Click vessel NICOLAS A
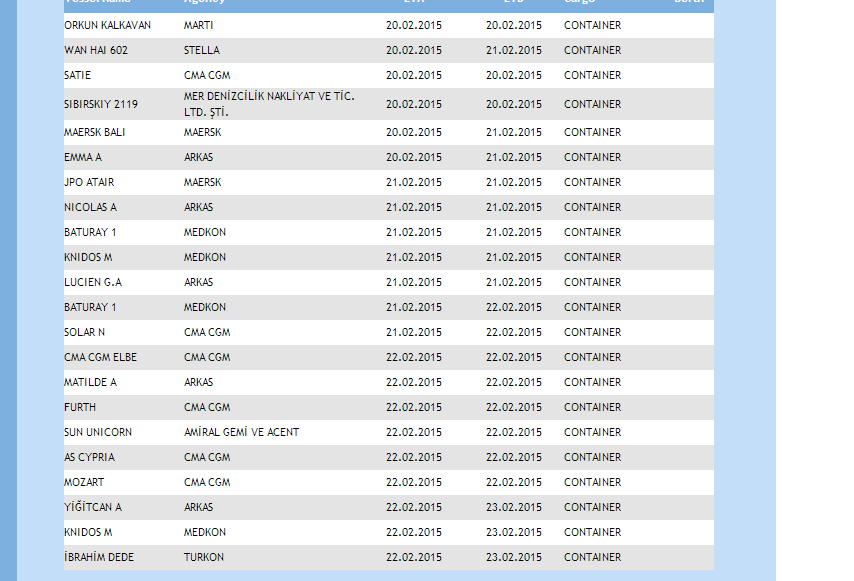Image resolution: width=854 pixels, height=581 pixels. click(90, 208)
